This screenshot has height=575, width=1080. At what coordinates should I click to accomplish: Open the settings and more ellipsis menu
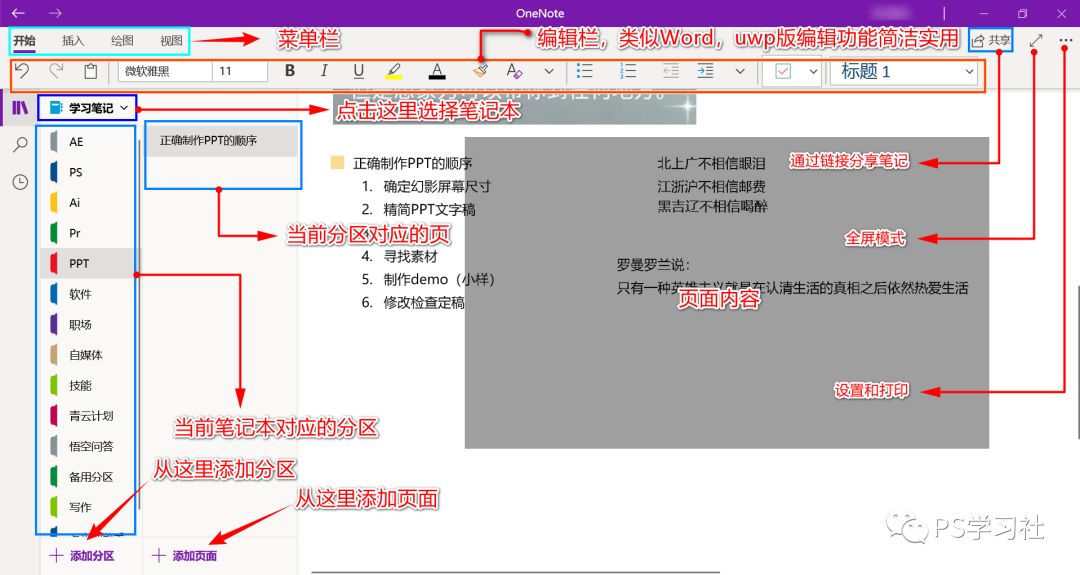[x=1066, y=41]
